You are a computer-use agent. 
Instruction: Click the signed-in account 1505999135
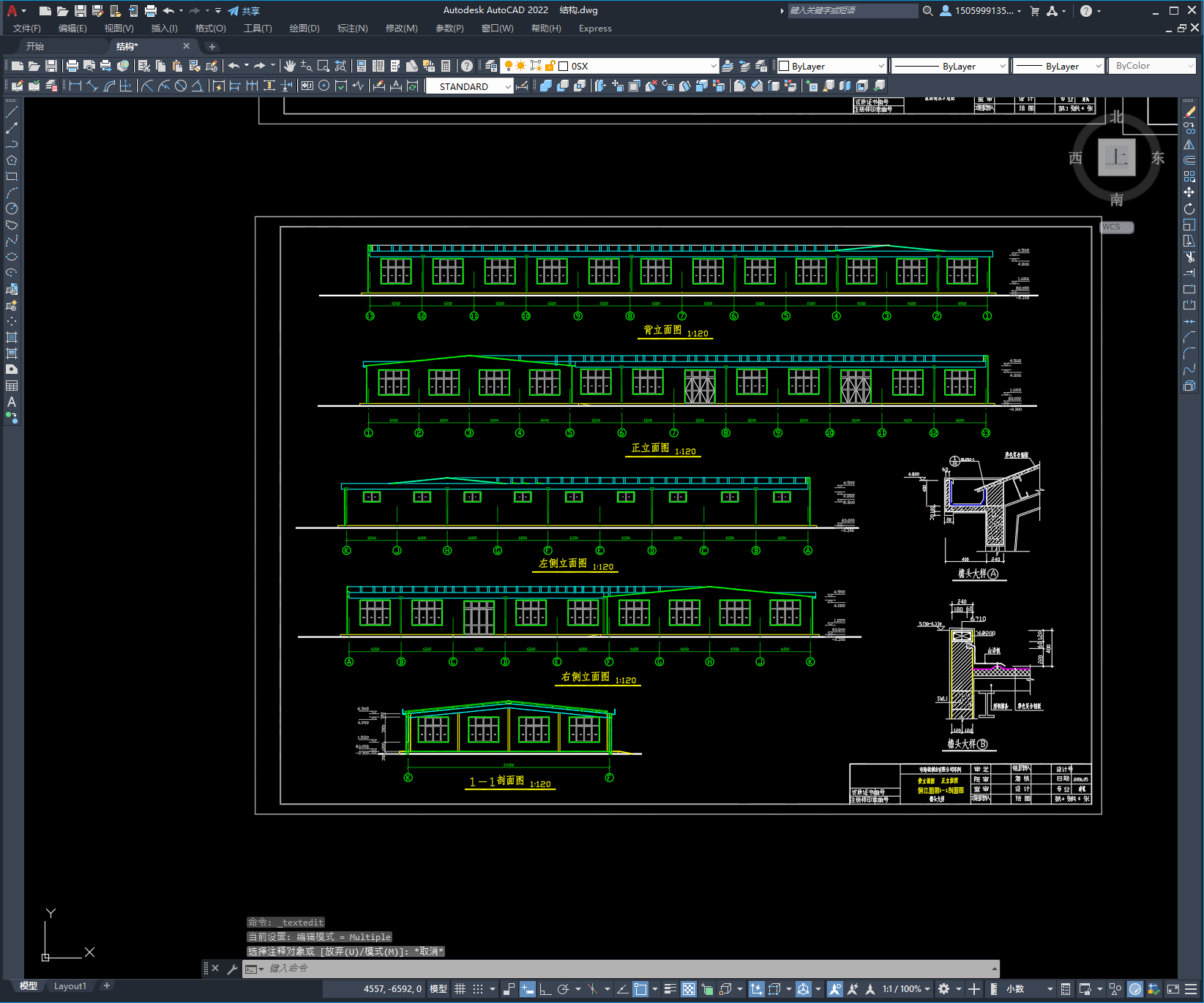point(981,11)
